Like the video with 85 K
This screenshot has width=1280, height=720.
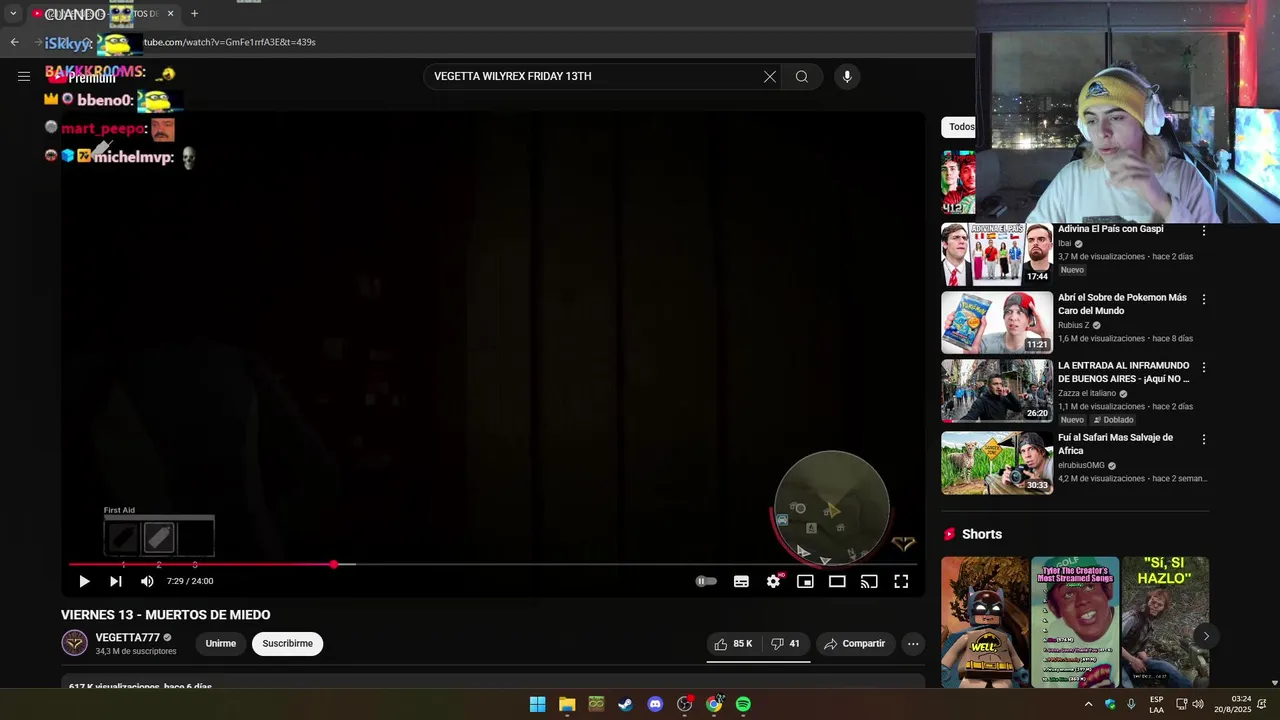(x=733, y=644)
